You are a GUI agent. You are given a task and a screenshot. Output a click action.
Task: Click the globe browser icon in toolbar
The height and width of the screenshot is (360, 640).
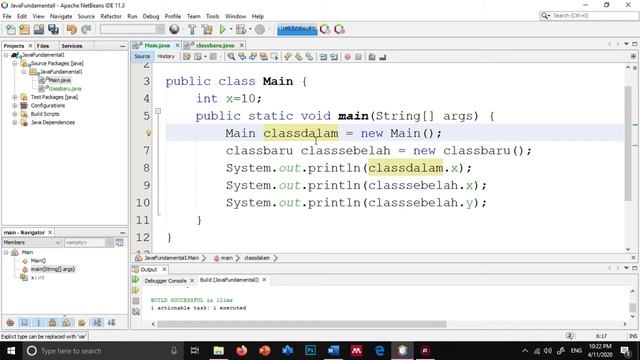point(174,29)
